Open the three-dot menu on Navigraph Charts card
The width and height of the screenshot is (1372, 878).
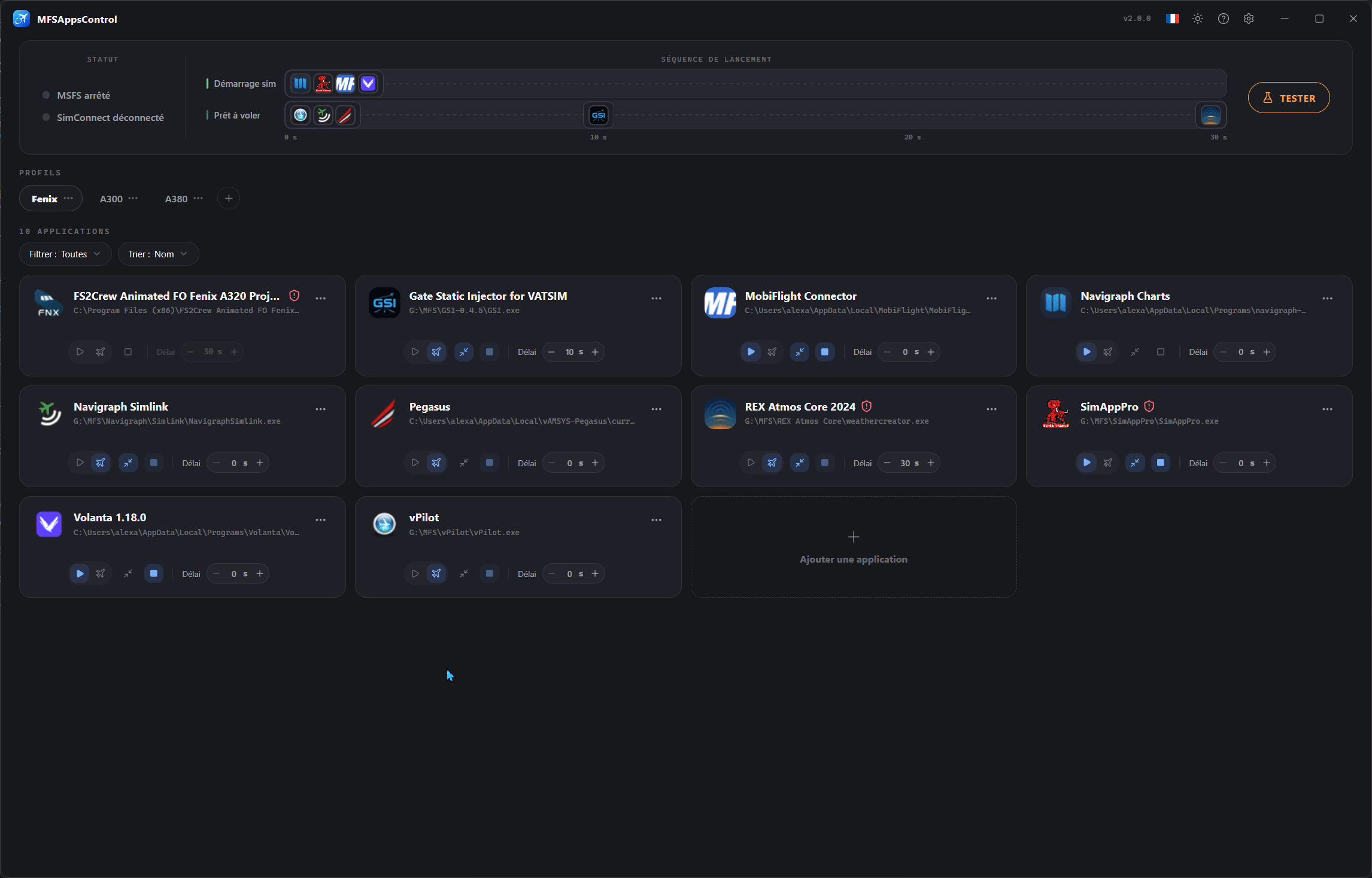coord(1328,298)
